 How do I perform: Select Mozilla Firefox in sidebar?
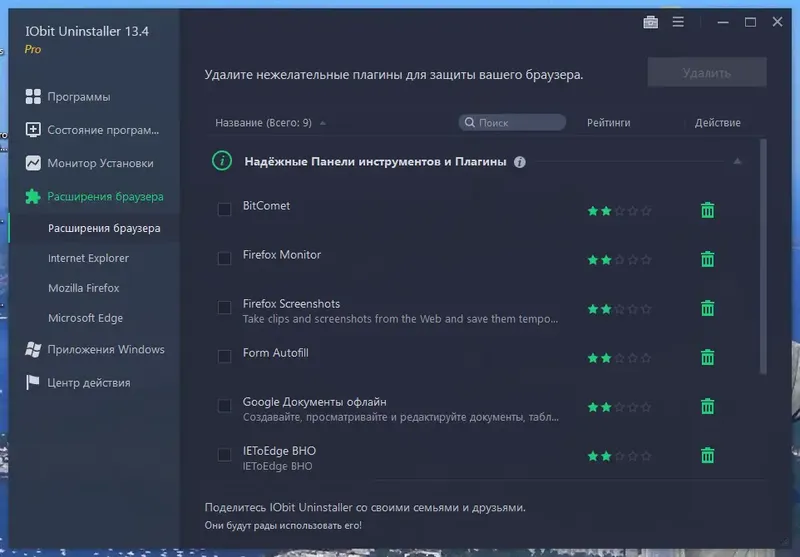pos(84,288)
